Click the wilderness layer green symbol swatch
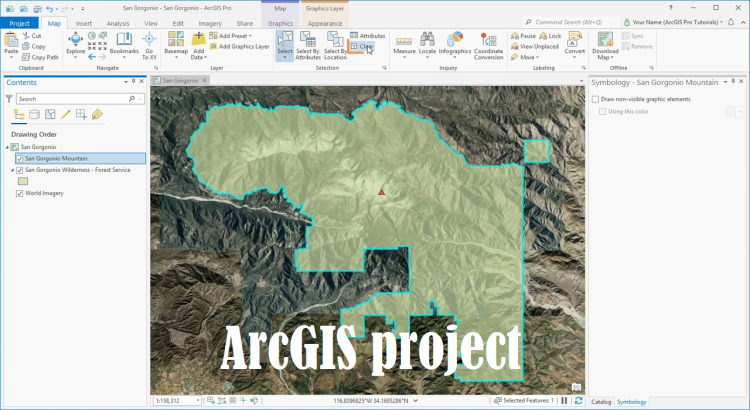 [22, 181]
